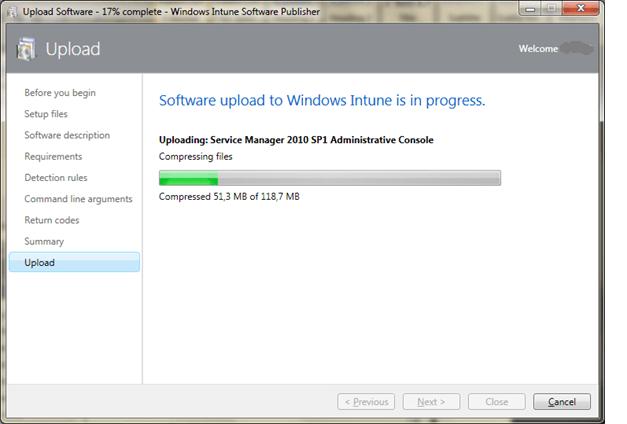Select Detection rules in the sidebar

[56, 178]
